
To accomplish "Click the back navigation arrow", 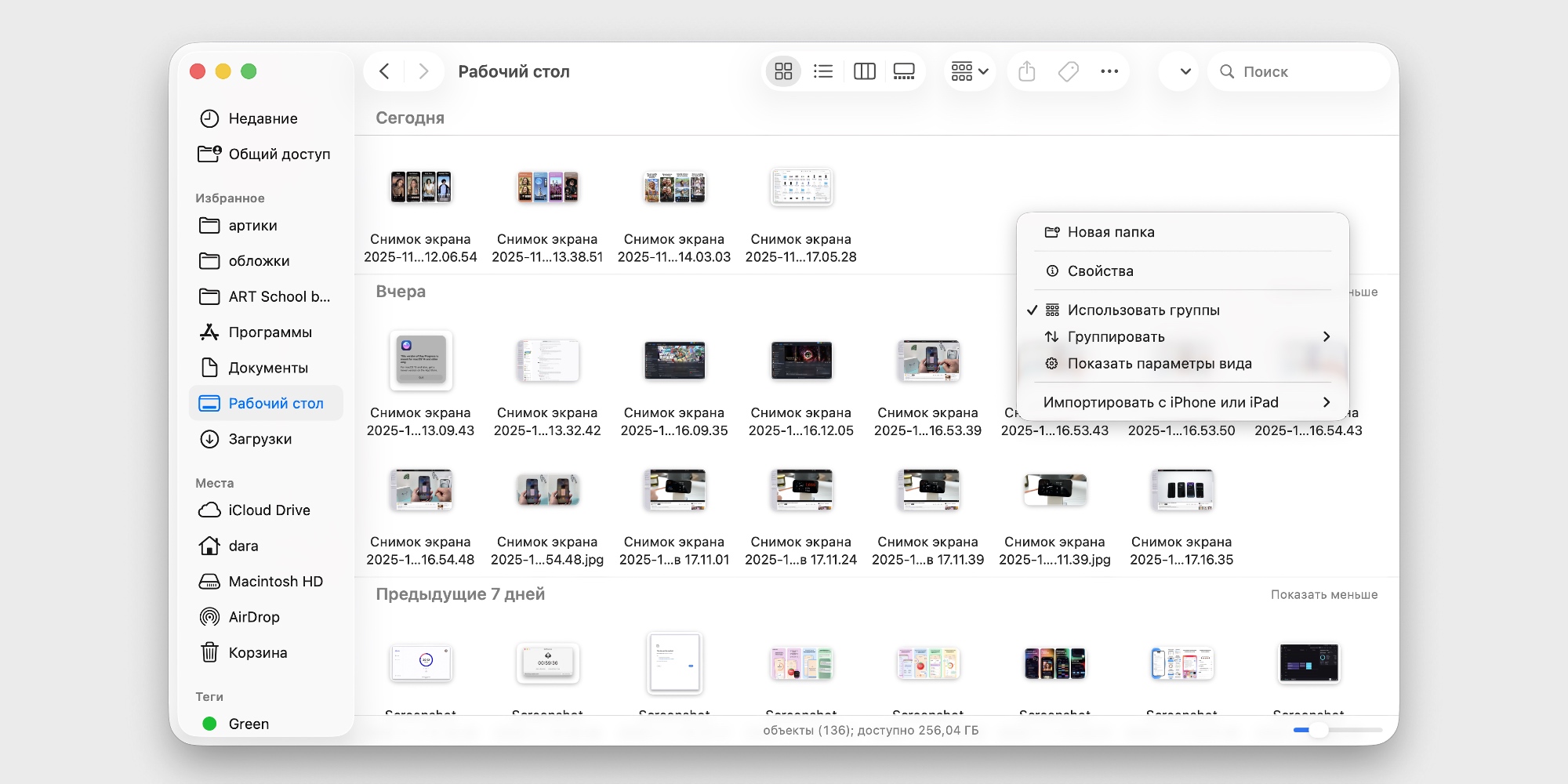I will click(384, 71).
